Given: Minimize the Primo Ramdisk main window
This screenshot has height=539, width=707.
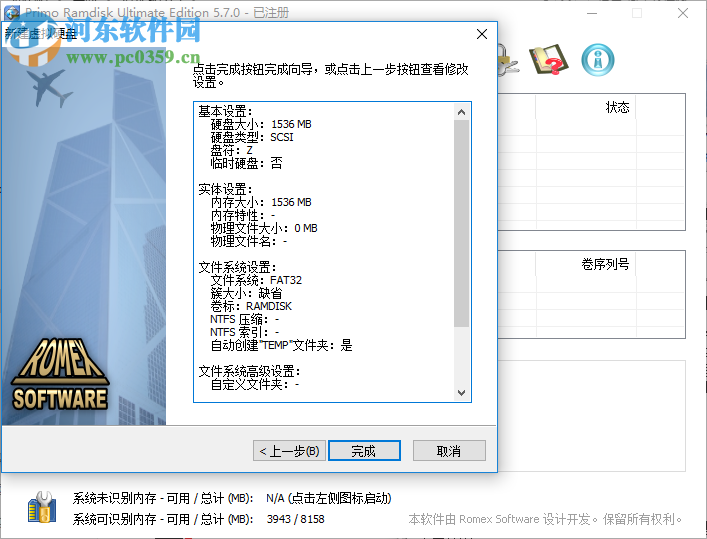Looking at the screenshot, I should (x=592, y=13).
